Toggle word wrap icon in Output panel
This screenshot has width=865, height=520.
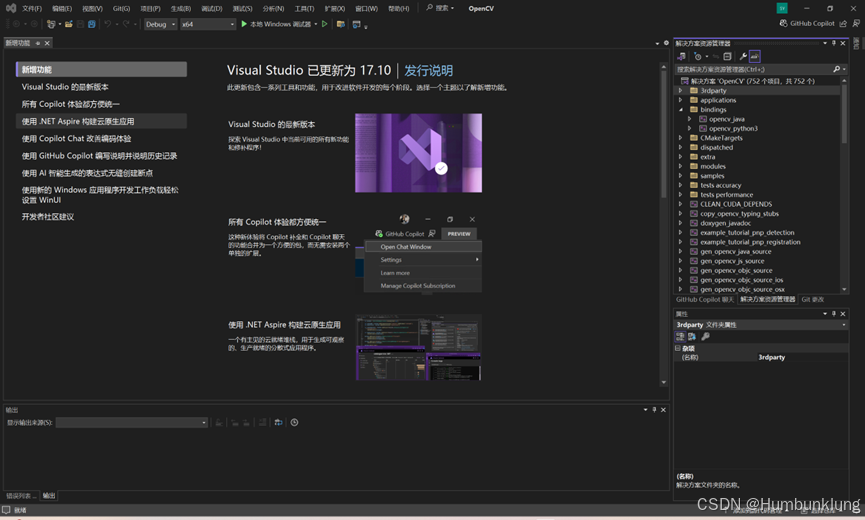[x=279, y=423]
